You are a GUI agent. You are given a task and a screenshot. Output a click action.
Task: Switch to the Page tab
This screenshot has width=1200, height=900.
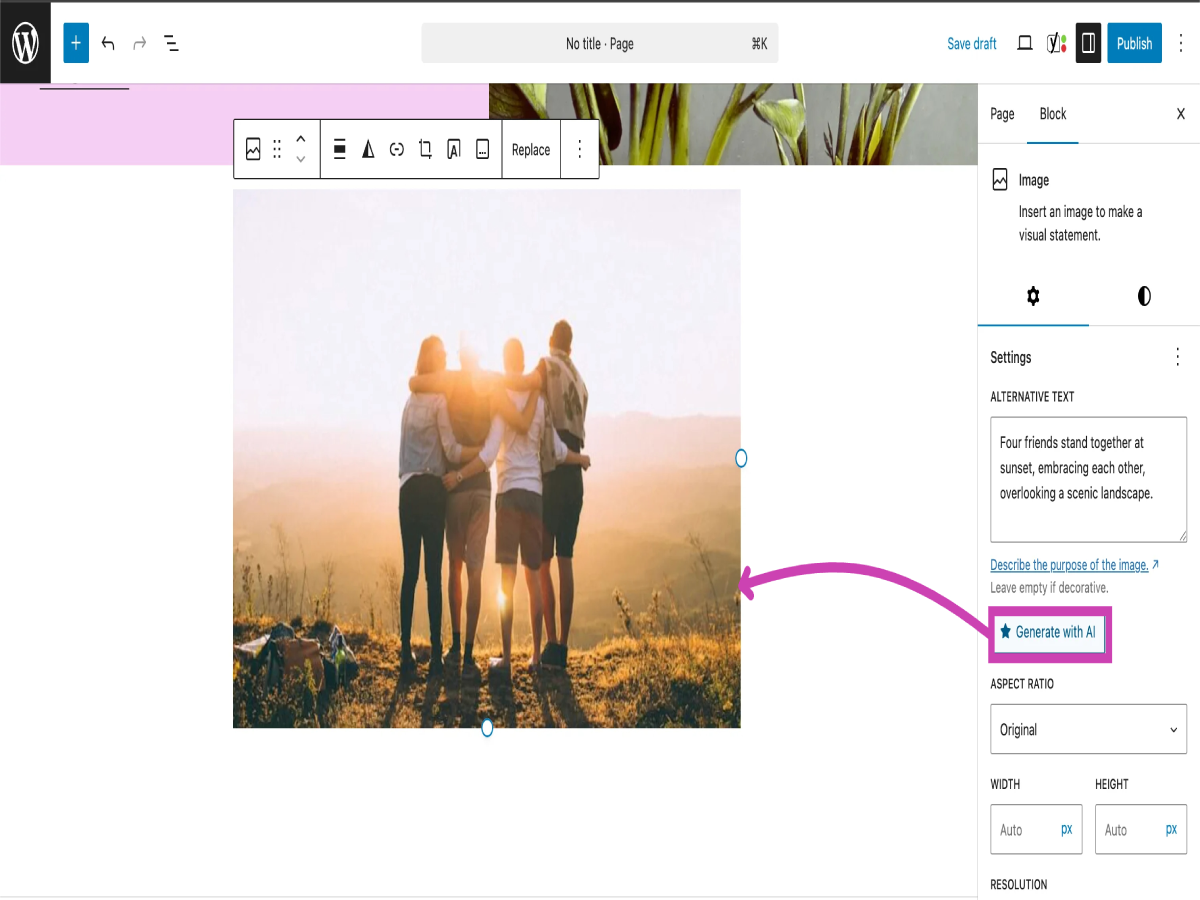[1001, 114]
